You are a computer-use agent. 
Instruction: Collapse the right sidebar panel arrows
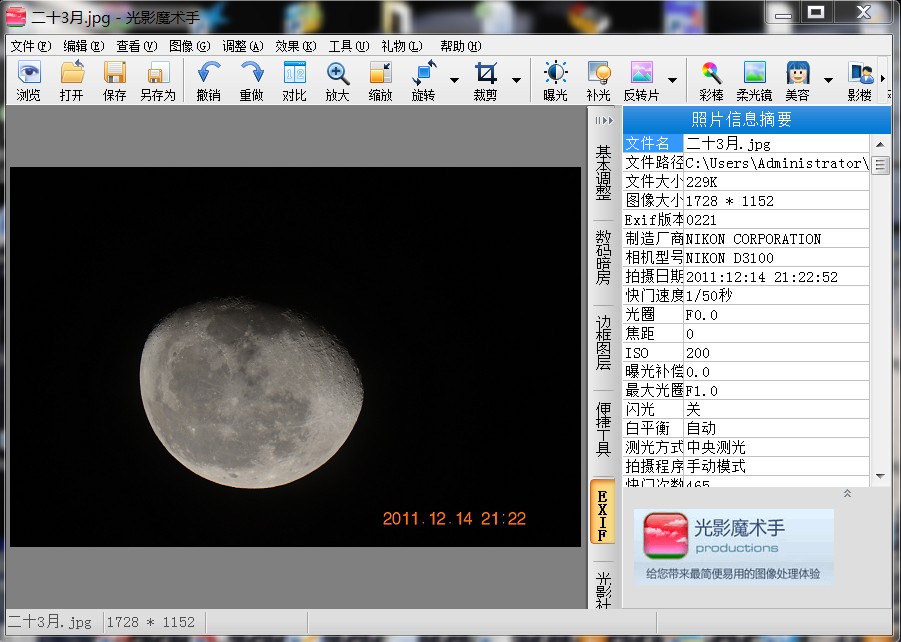[604, 120]
